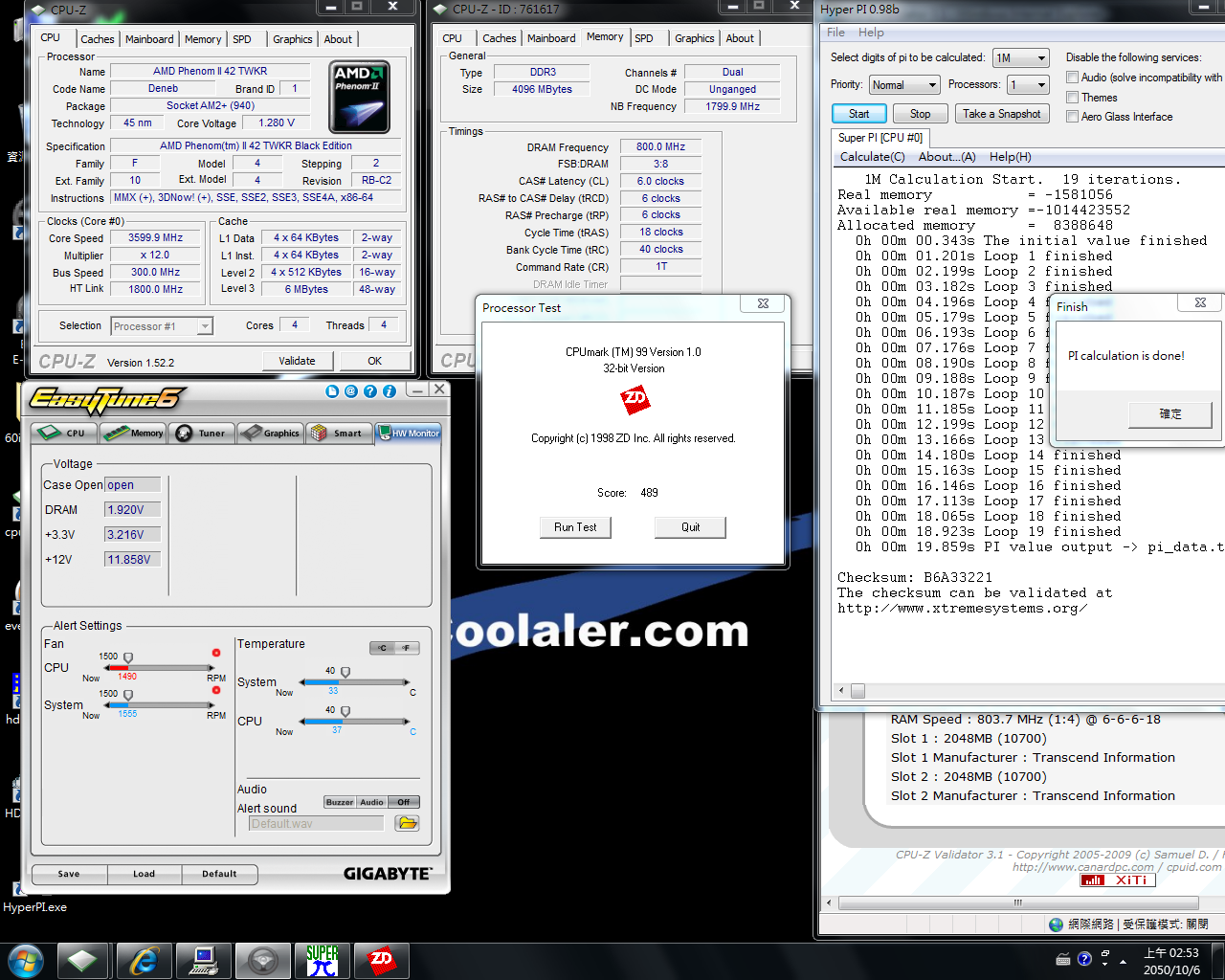Open the Priority Normal dropdown
This screenshot has height=980, width=1225.
point(930,85)
